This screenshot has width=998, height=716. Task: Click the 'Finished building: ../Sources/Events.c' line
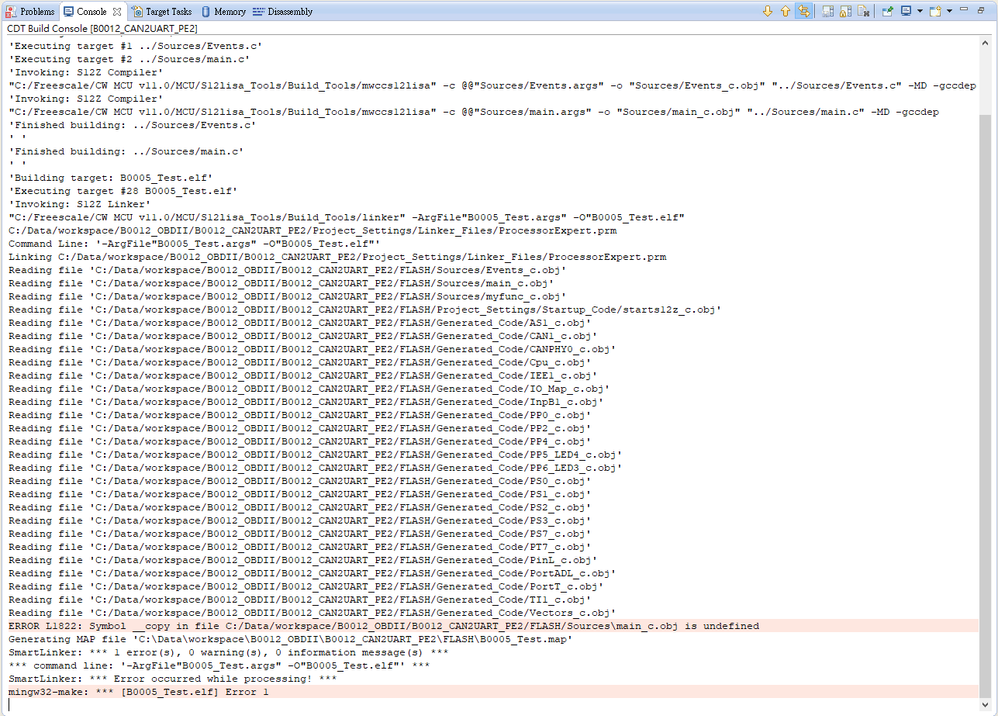point(132,125)
